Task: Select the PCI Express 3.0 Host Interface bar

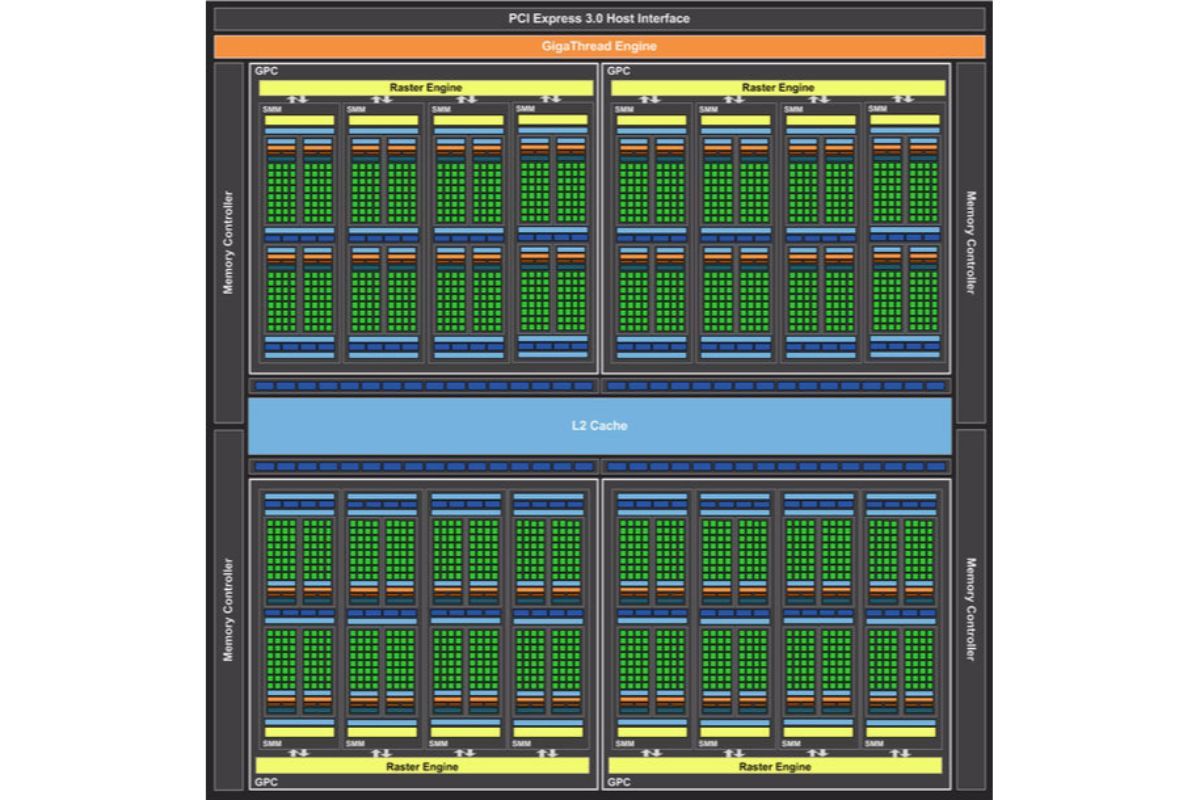Action: [x=600, y=17]
